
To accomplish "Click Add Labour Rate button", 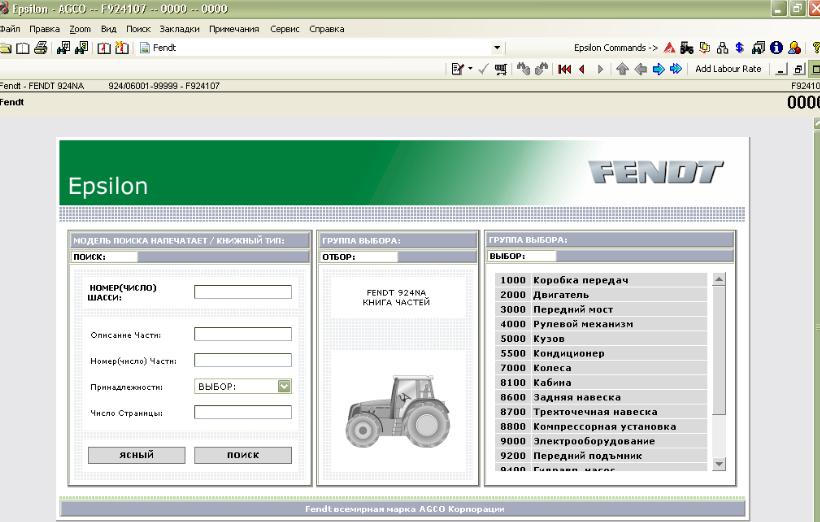I will click(728, 69).
